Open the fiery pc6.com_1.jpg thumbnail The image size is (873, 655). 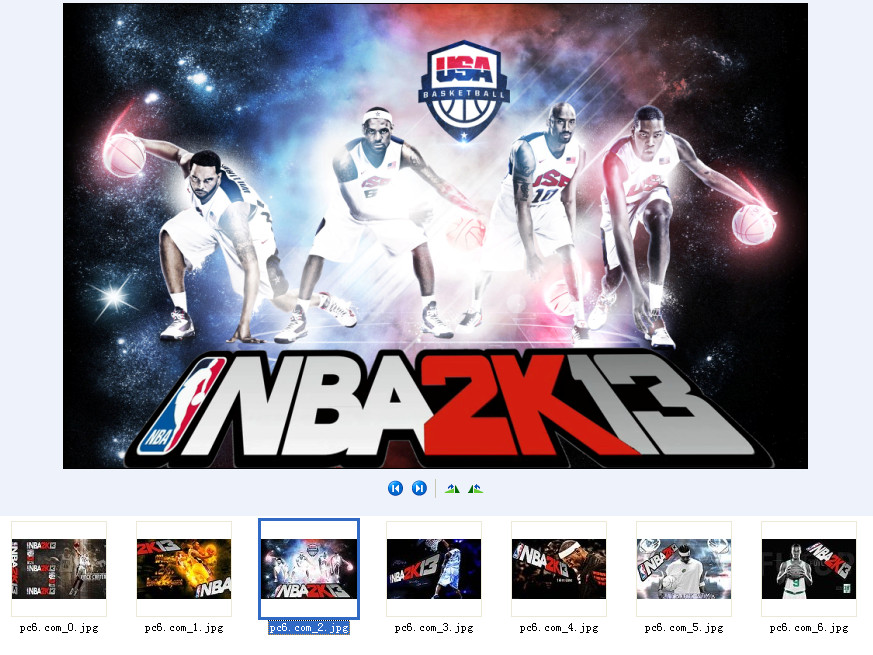point(184,569)
